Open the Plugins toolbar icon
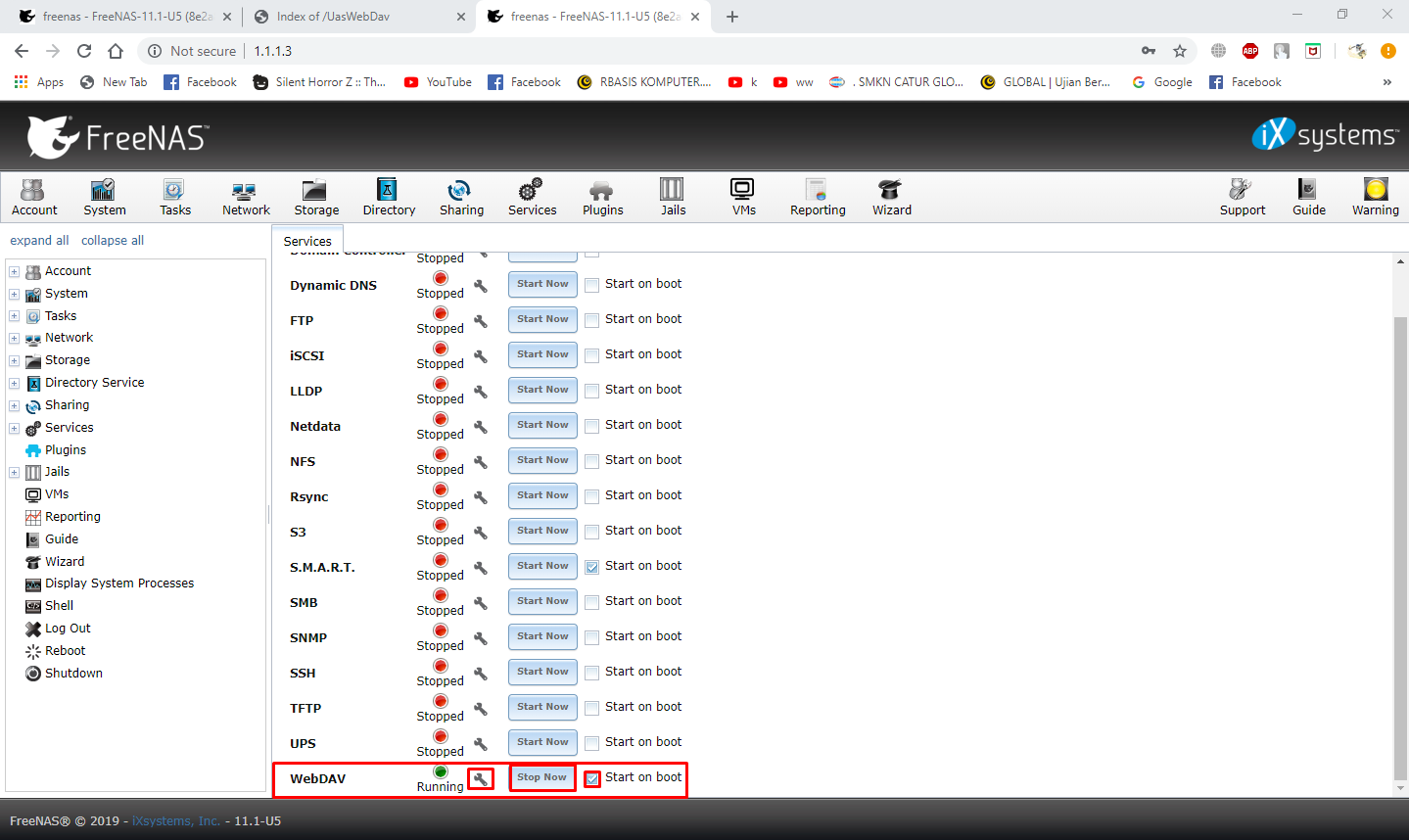The width and height of the screenshot is (1409, 840). 602,197
